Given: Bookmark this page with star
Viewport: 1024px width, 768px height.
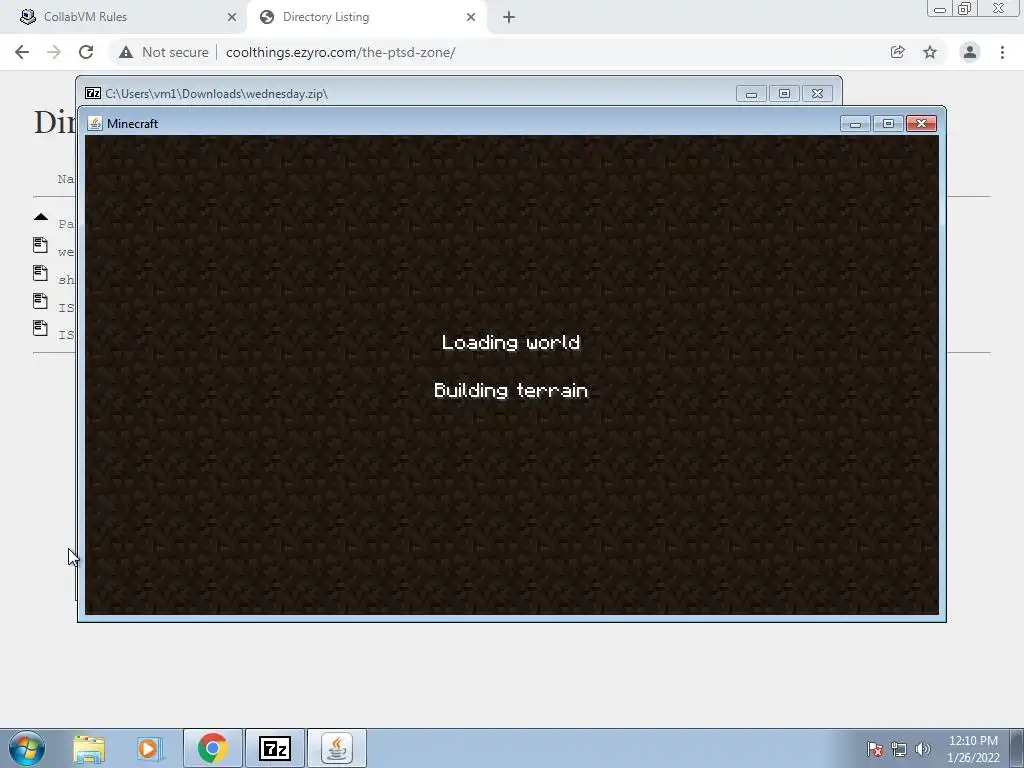Looking at the screenshot, I should click(x=930, y=52).
